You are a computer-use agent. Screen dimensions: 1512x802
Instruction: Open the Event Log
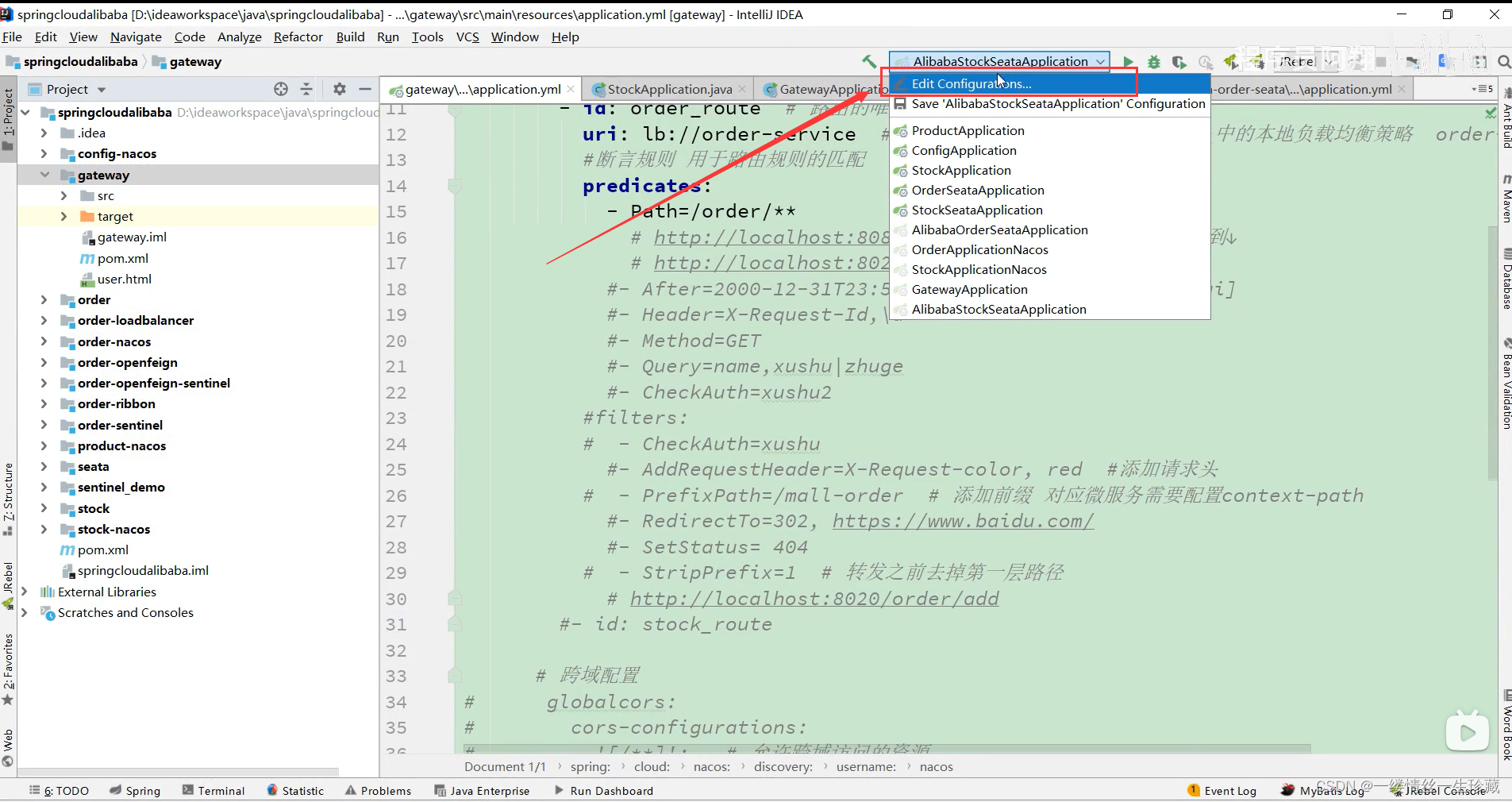coord(1222,791)
